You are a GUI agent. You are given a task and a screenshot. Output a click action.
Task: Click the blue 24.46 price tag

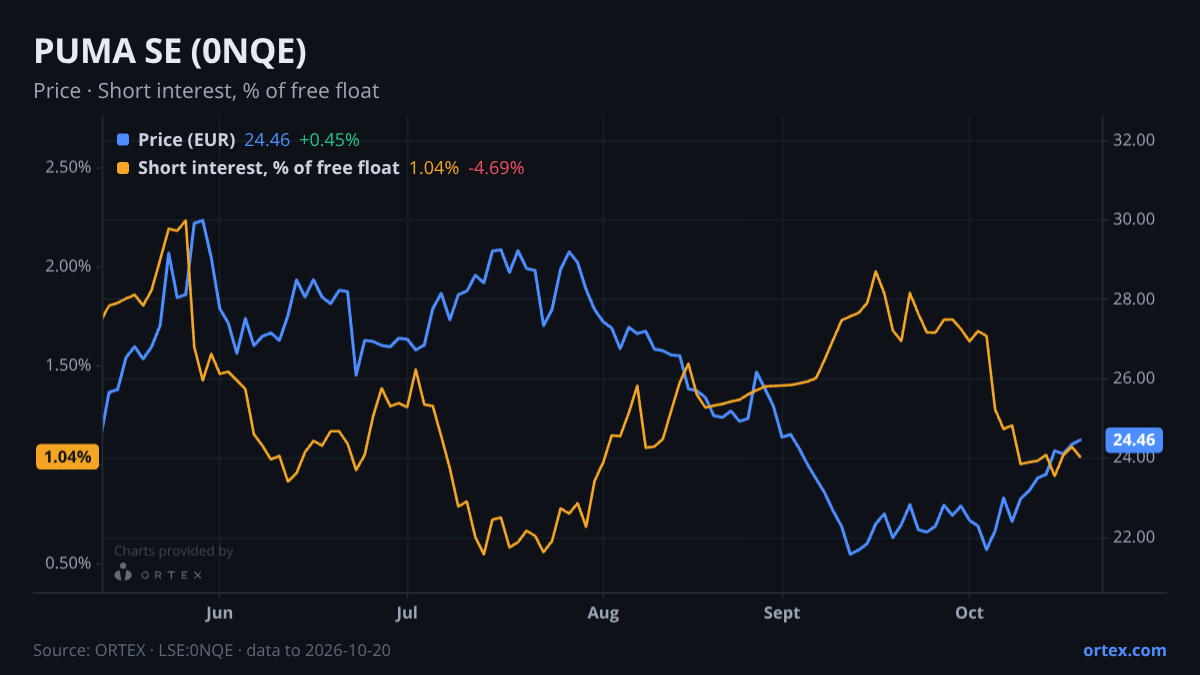pyautogui.click(x=1133, y=439)
